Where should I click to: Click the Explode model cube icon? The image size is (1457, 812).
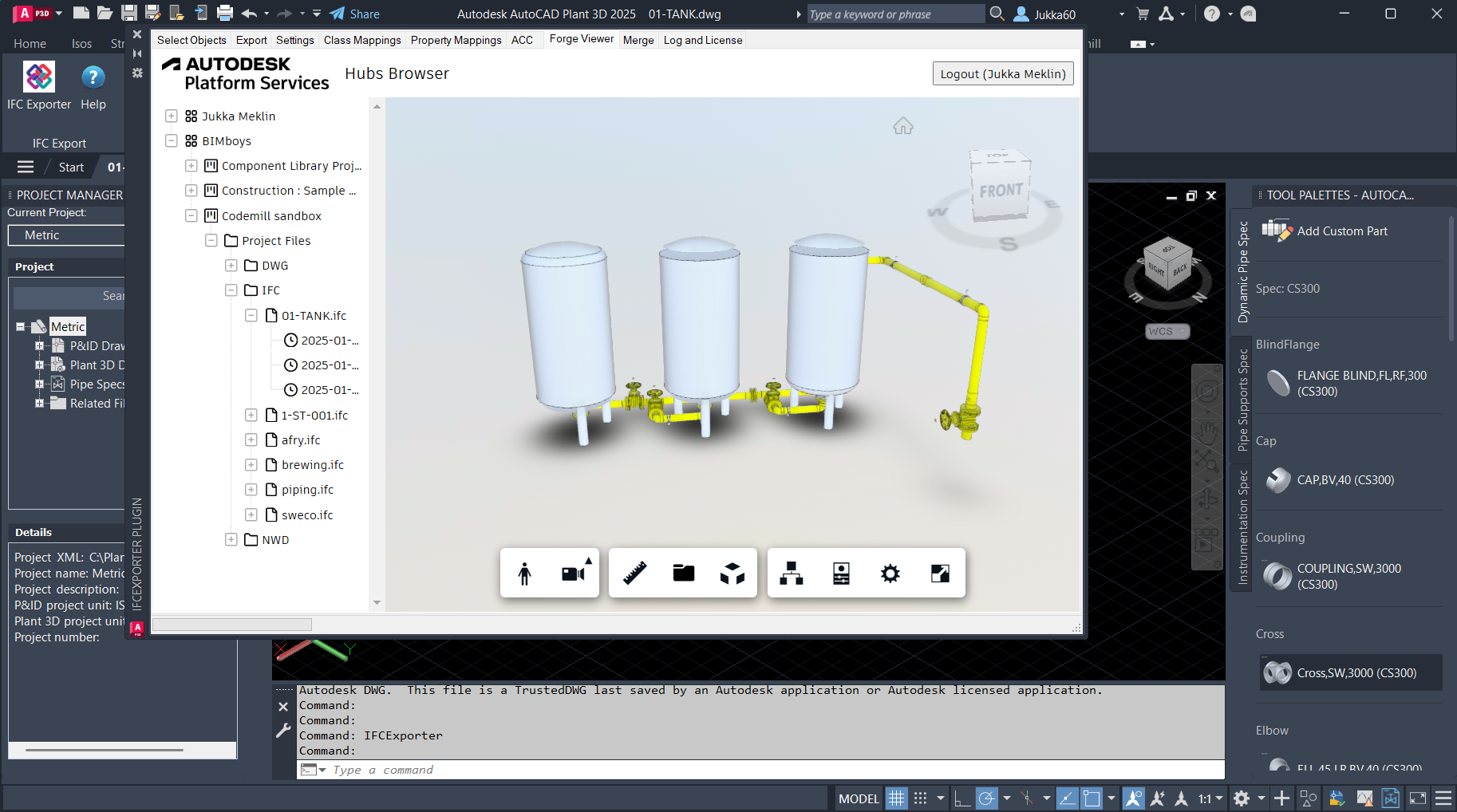[x=732, y=573]
